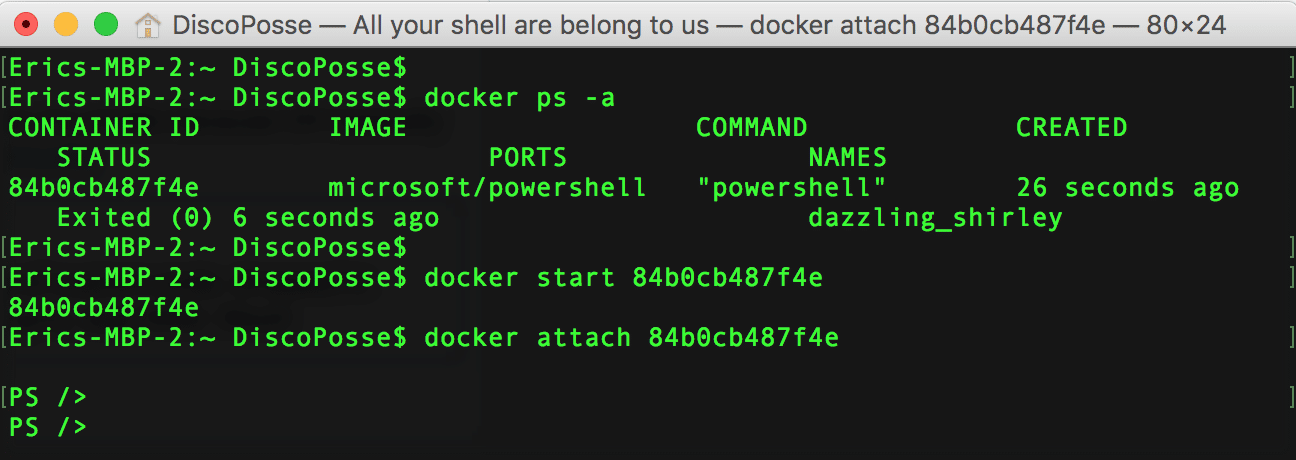
Task: Click the STATUS column header
Action: (104, 158)
